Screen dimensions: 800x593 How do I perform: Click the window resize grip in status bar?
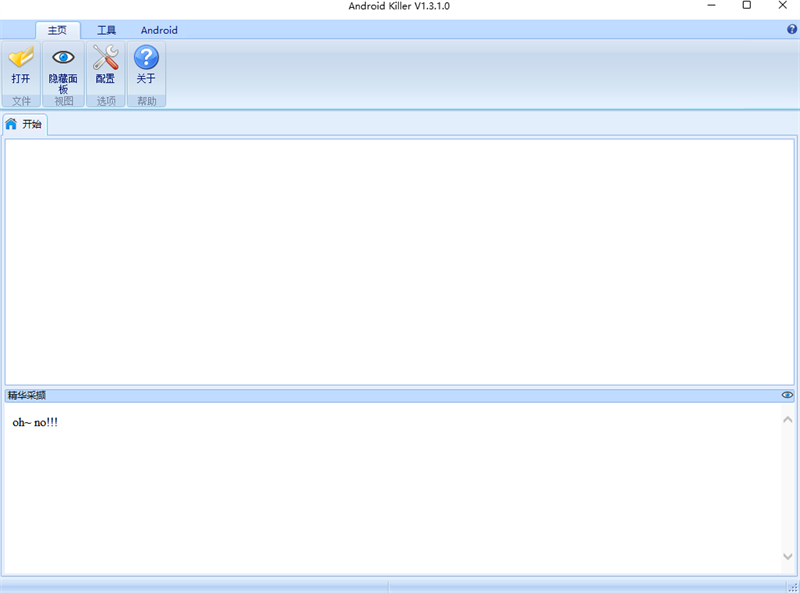pos(793,587)
